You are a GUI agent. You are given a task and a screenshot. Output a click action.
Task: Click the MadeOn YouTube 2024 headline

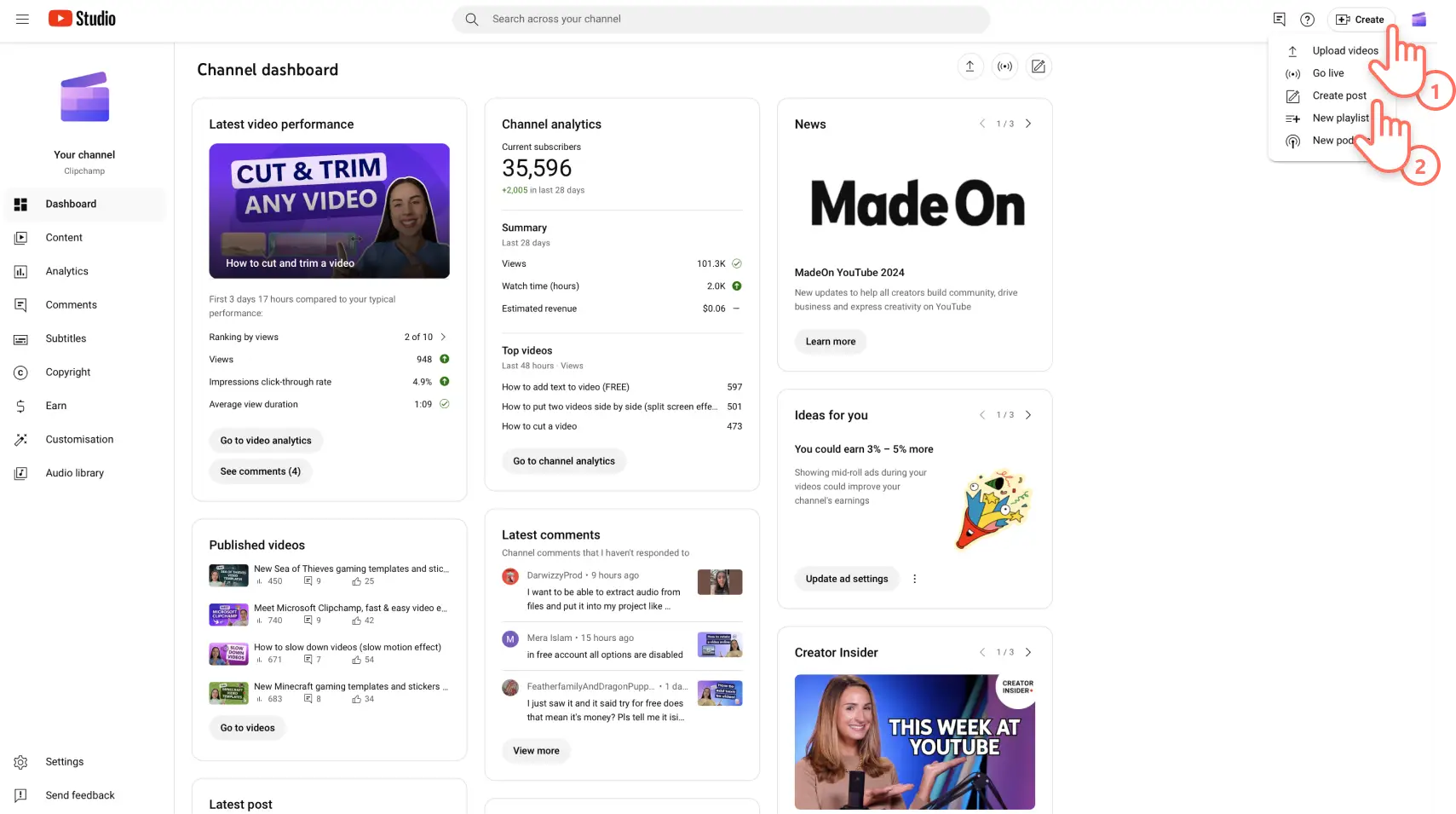[849, 273]
